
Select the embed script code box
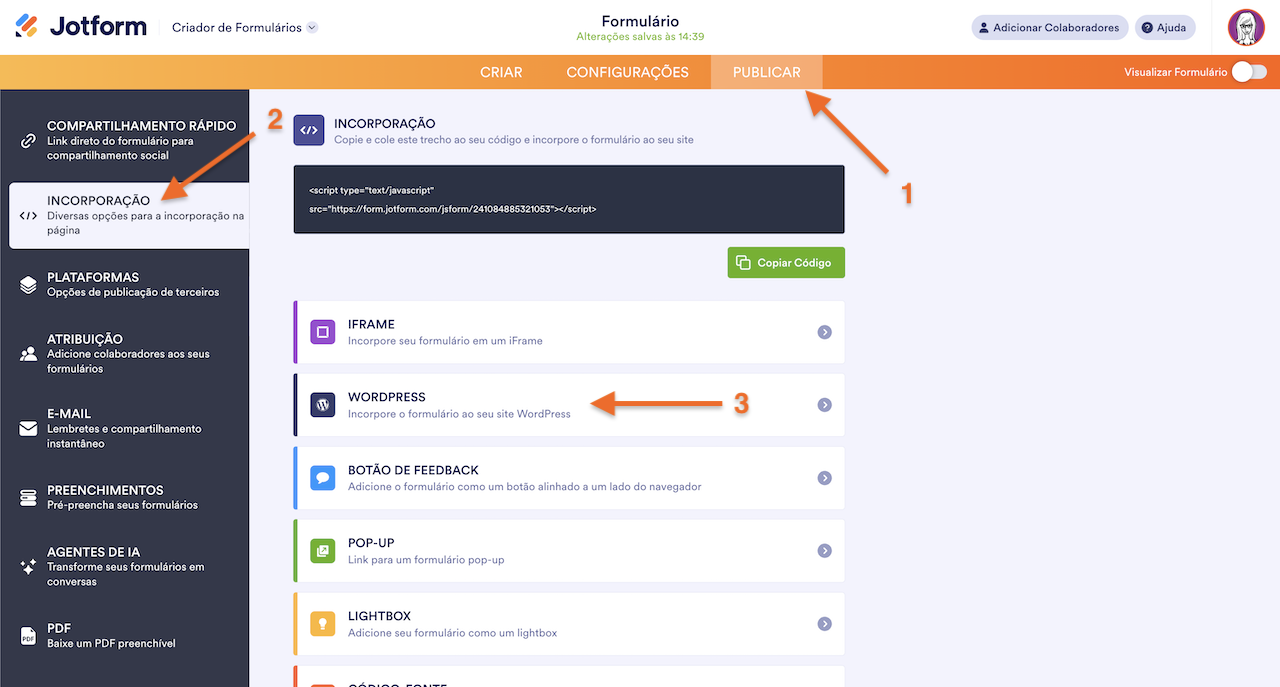pyautogui.click(x=568, y=199)
